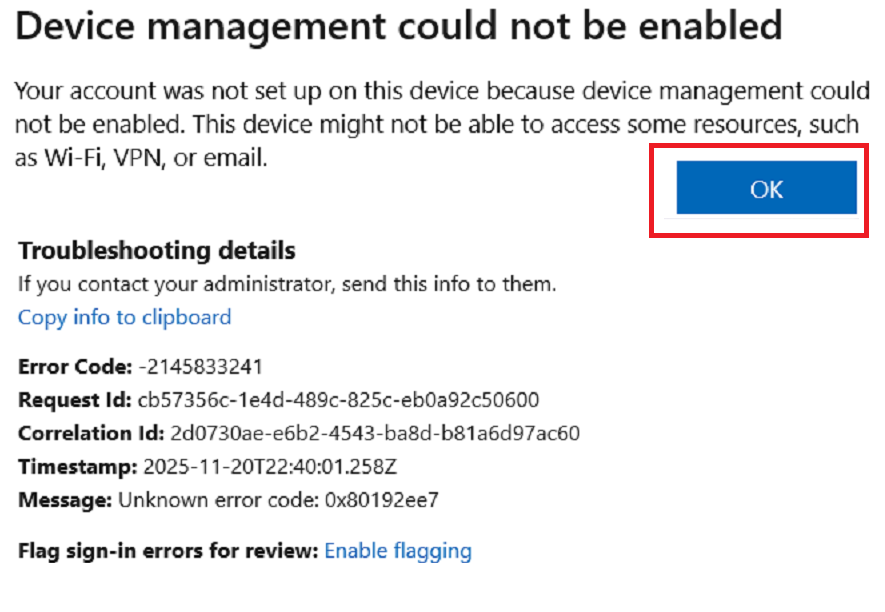
Task: Click the Device management could not be enabled heading
Action: click(399, 27)
